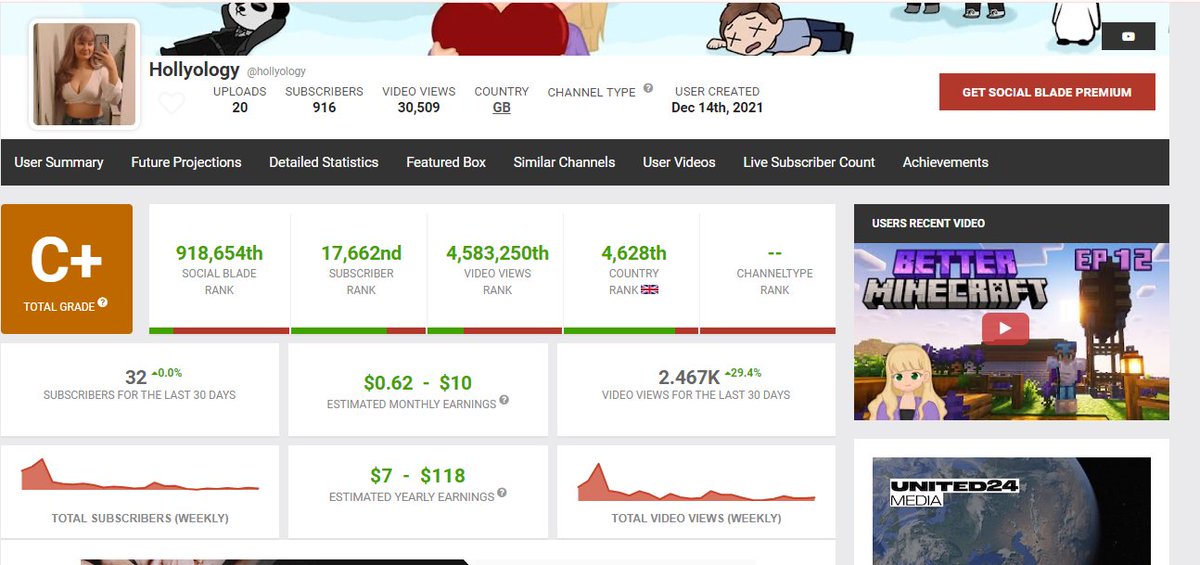Screen dimensions: 1200x565
Task: Go to the Detailed Statistics tab
Action: (324, 162)
